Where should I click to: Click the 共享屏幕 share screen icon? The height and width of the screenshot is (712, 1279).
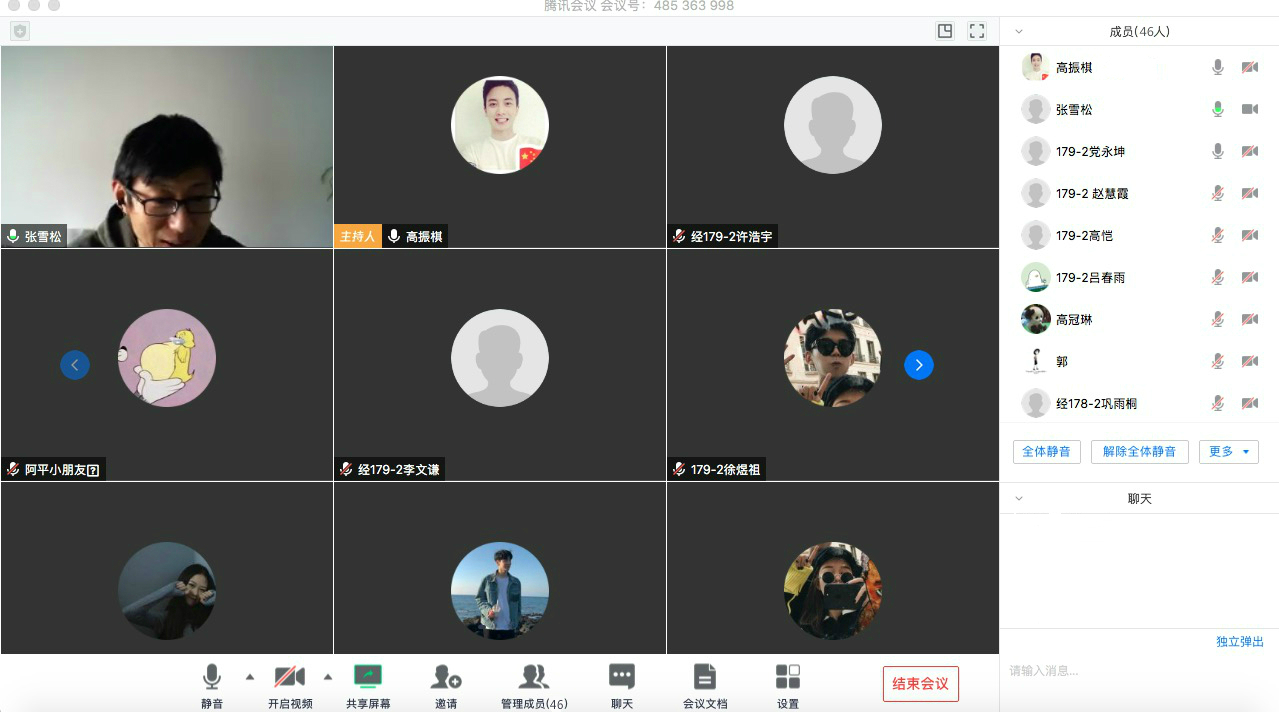click(x=368, y=678)
